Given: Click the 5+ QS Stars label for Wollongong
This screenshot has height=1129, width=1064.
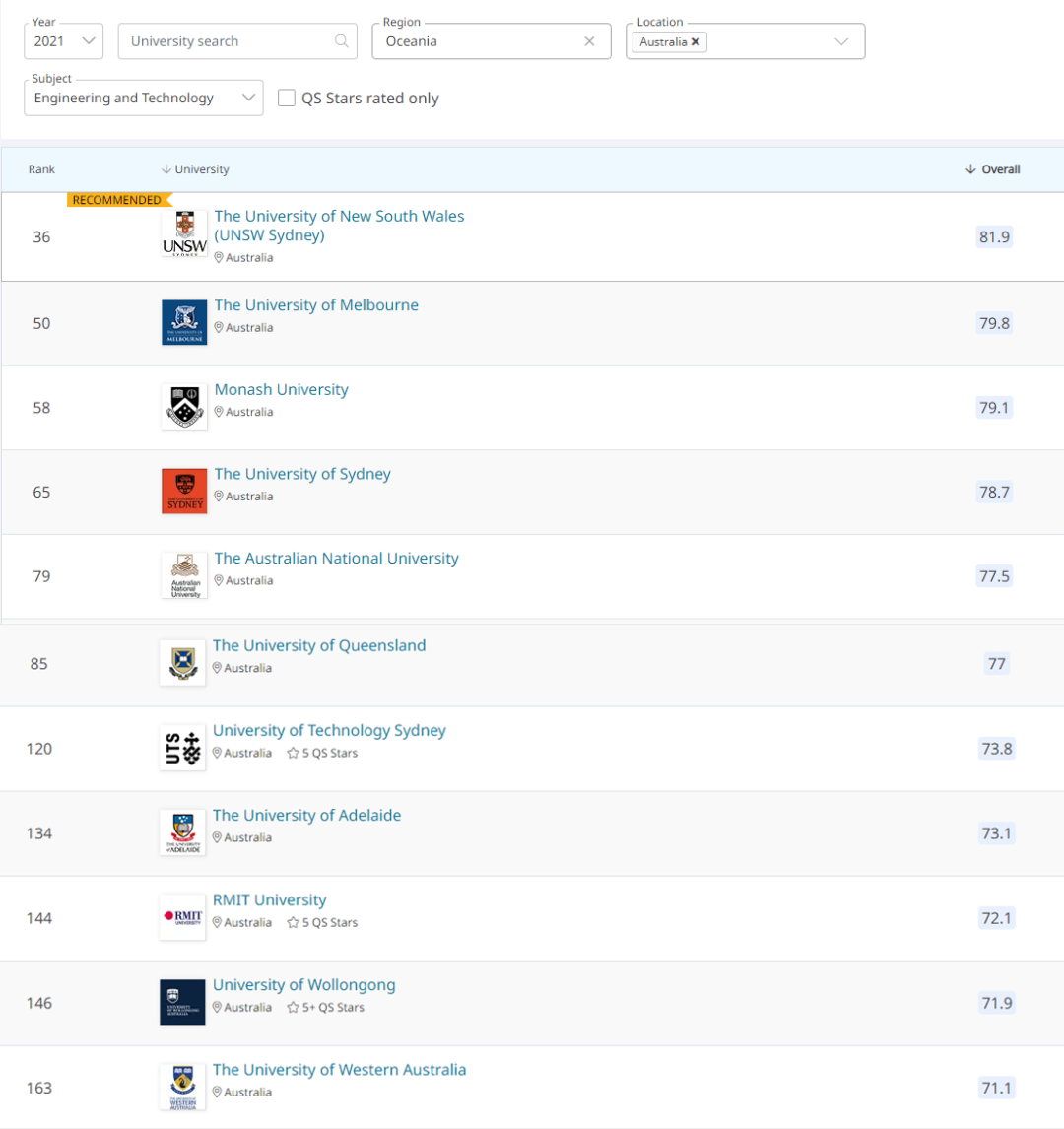Looking at the screenshot, I should (333, 1007).
